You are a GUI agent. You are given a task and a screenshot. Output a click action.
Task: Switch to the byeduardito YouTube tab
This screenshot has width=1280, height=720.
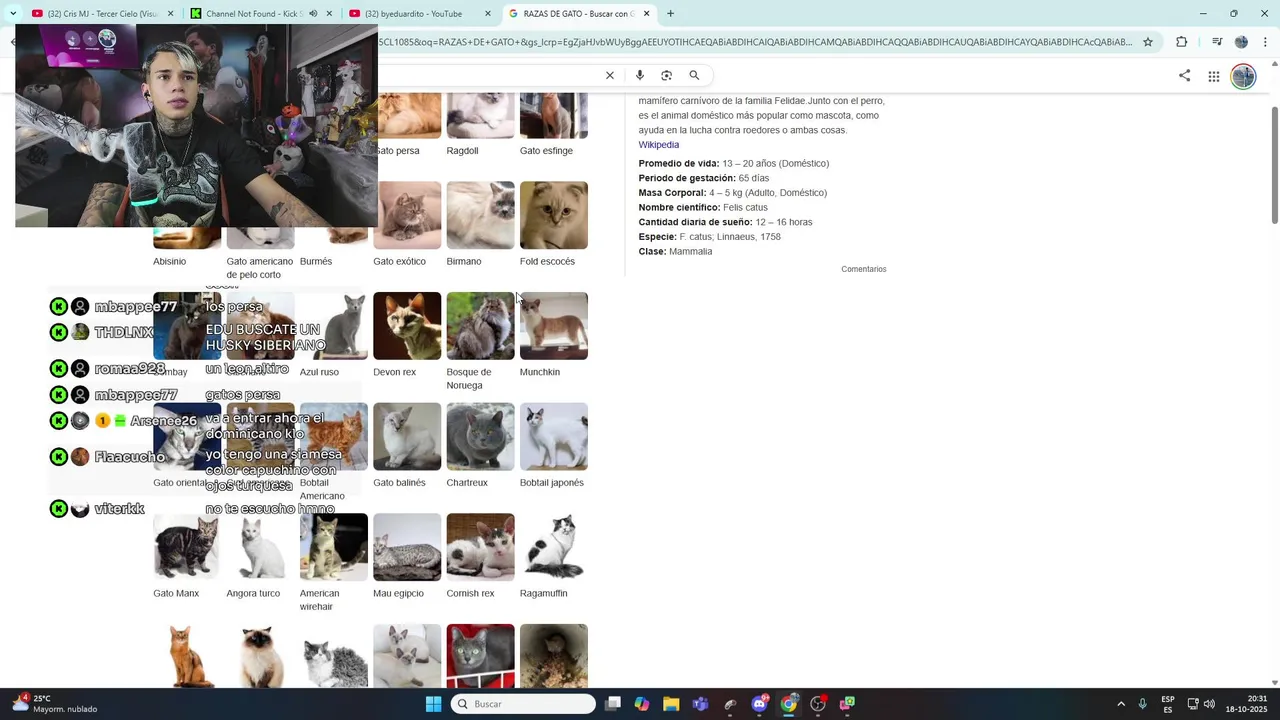point(420,14)
